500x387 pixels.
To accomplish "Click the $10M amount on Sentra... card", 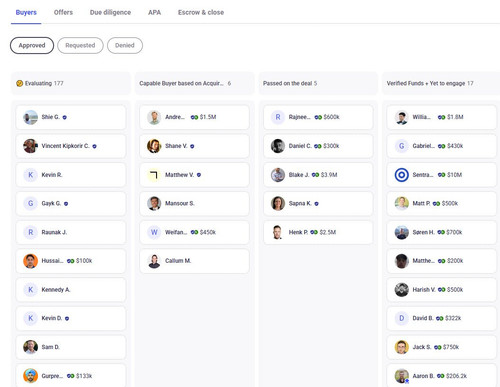I will tap(455, 175).
